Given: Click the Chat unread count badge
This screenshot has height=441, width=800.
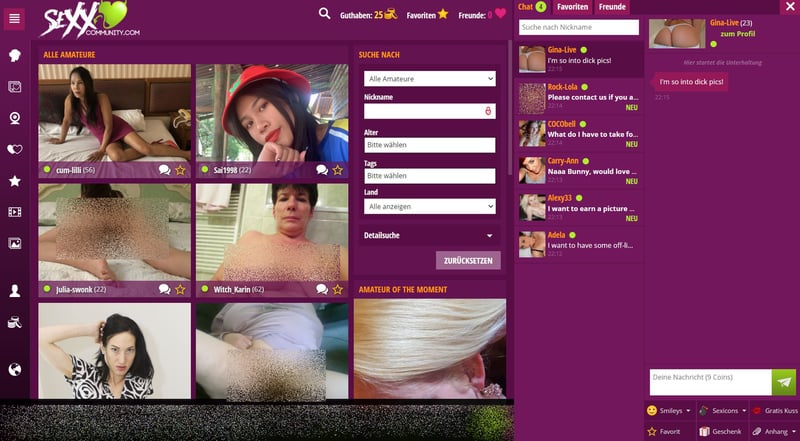Looking at the screenshot, I should click(x=541, y=7).
